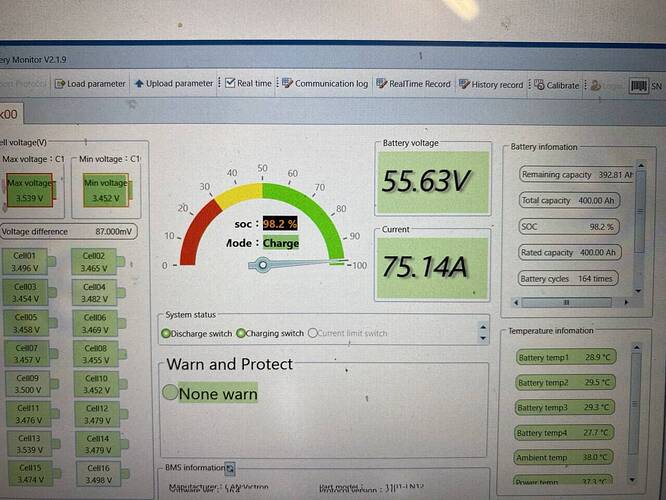Click Temperature information scroll down arrow

pos(632,480)
